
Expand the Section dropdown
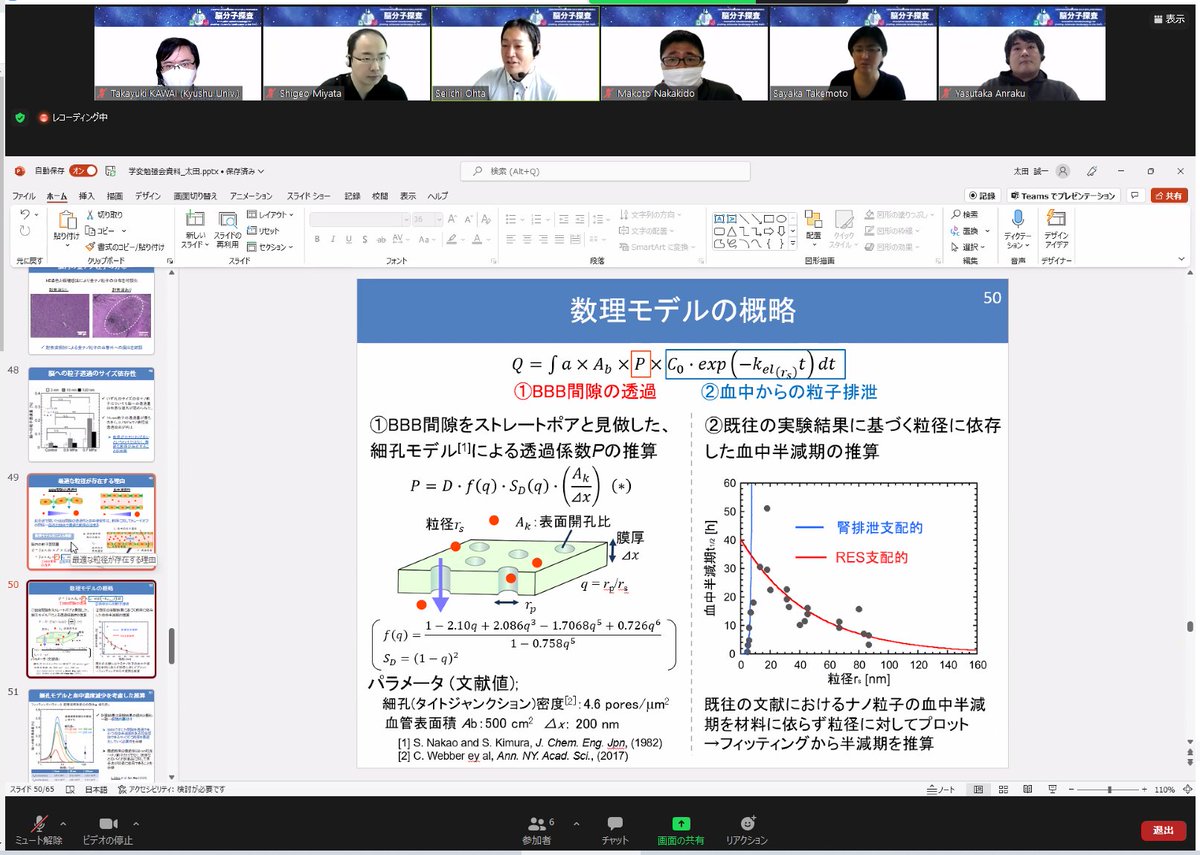pyautogui.click(x=271, y=246)
